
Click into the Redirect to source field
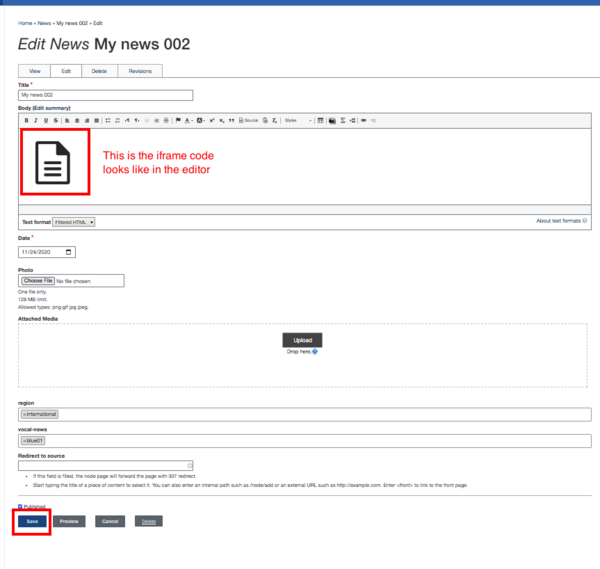tap(105, 465)
